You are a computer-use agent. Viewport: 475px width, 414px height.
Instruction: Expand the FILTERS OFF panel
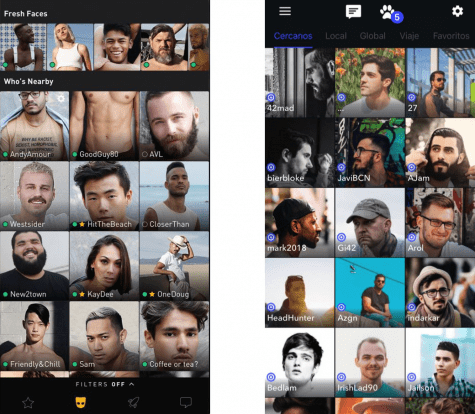[105, 384]
